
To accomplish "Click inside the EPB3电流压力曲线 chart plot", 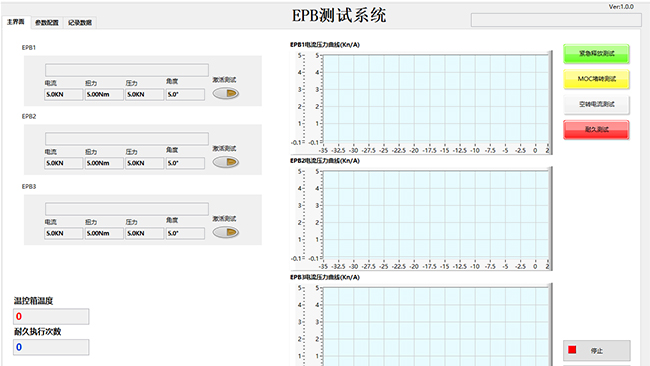I will tap(436, 327).
